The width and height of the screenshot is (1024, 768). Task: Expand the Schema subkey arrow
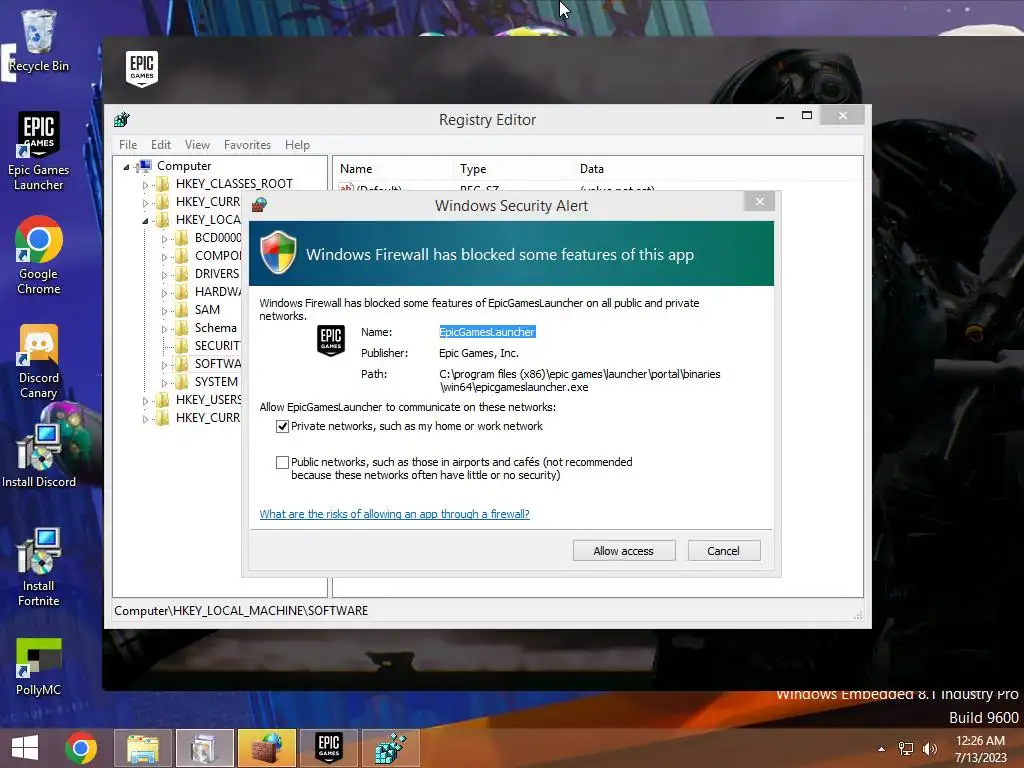point(164,329)
